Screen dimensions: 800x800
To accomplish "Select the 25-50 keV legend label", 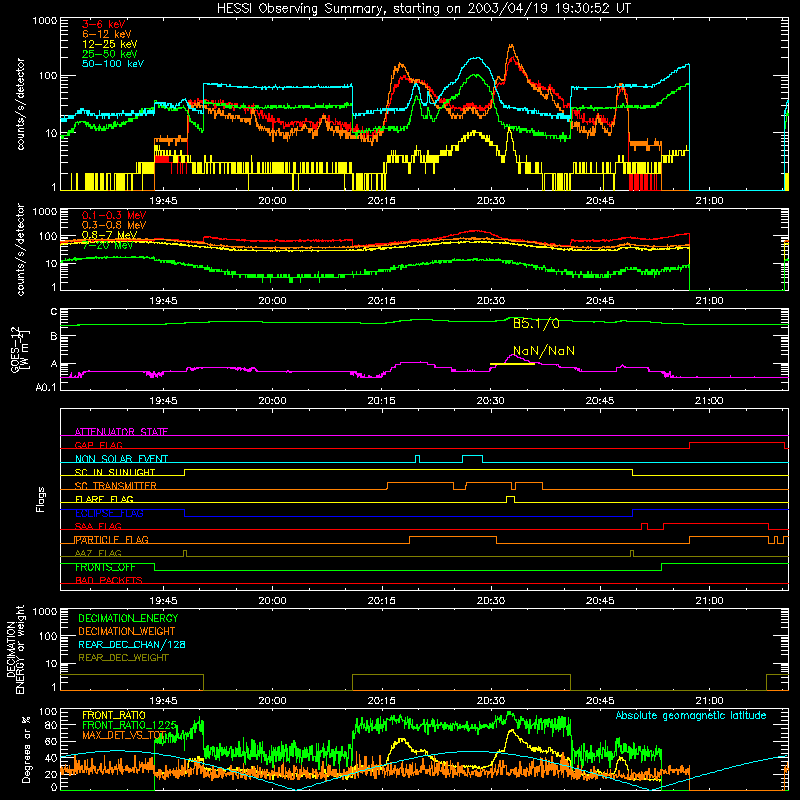I will pyautogui.click(x=110, y=54).
